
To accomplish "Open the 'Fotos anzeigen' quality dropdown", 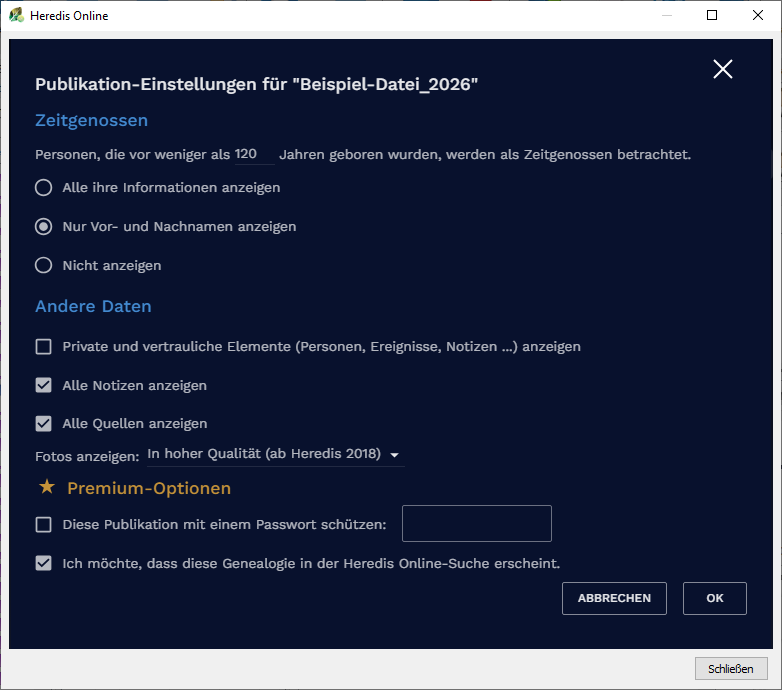I will pos(273,454).
